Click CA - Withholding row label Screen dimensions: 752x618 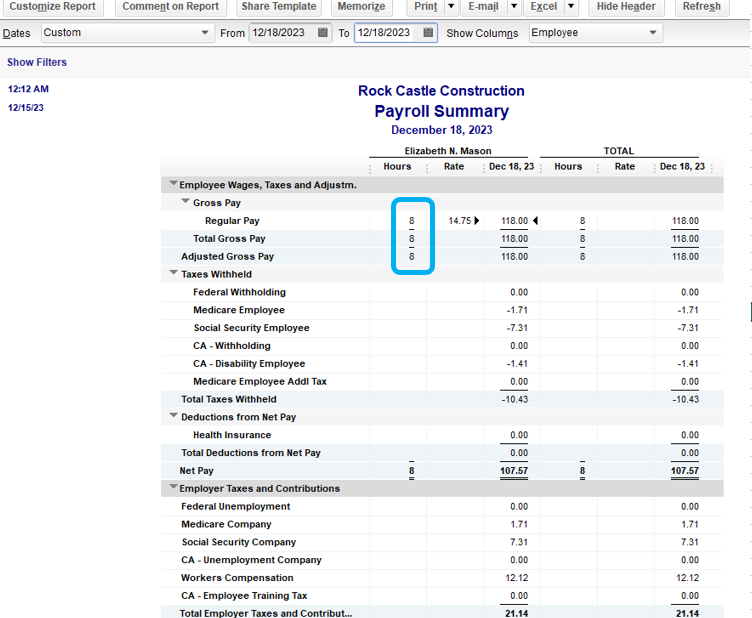(x=232, y=346)
